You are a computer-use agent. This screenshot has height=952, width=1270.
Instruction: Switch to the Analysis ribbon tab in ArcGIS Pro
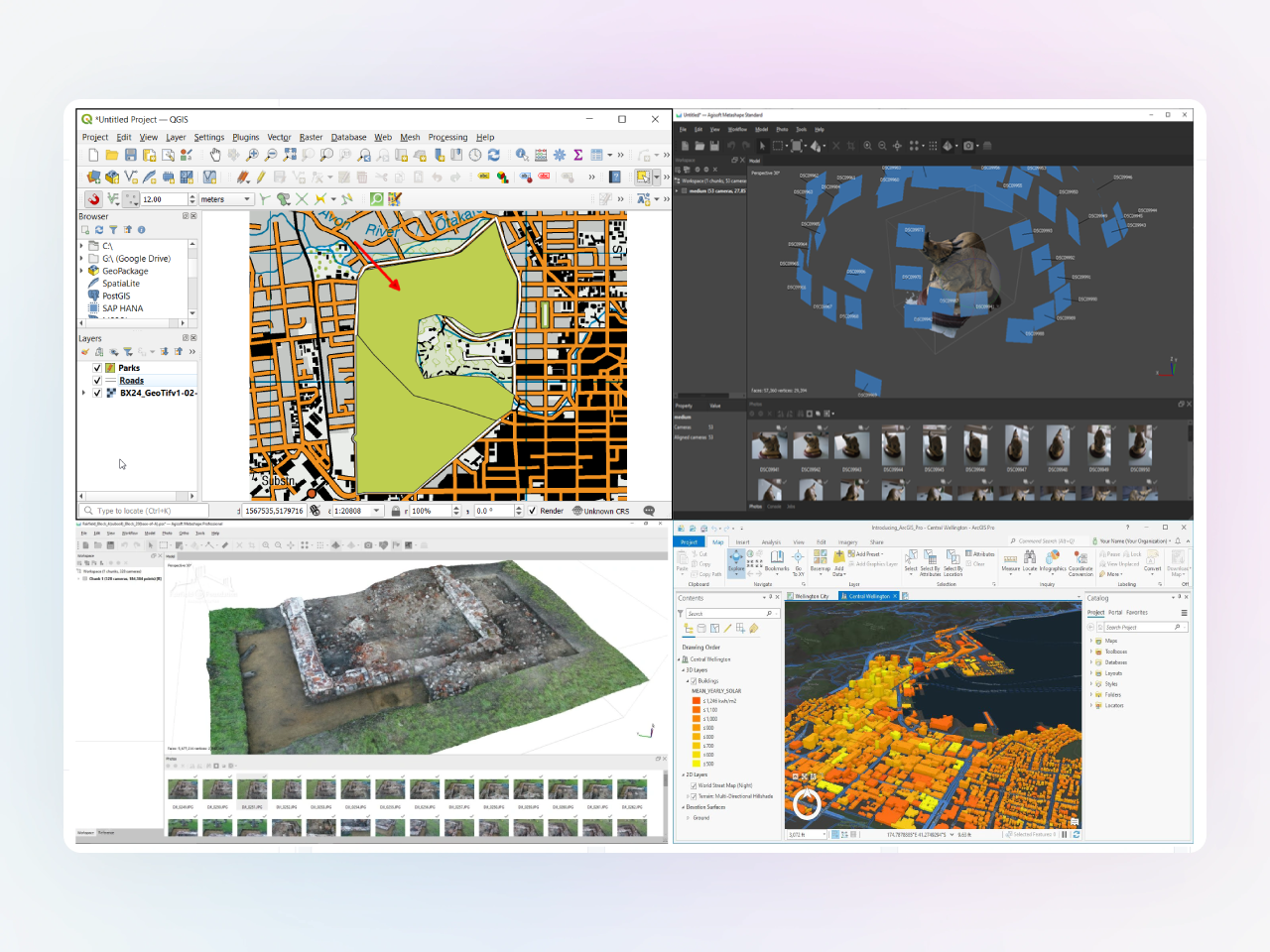(x=771, y=542)
